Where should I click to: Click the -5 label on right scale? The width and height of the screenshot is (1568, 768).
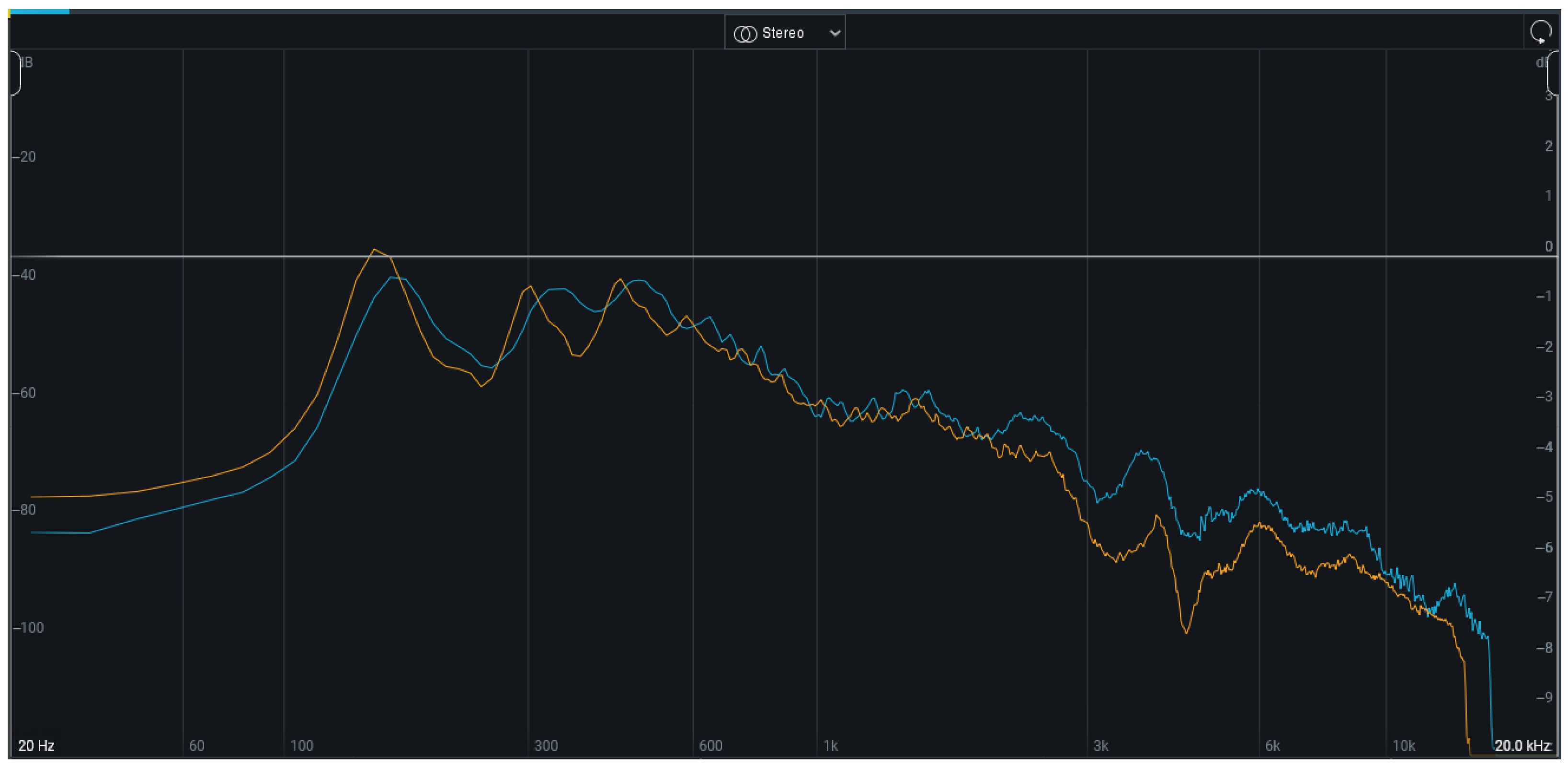1544,496
